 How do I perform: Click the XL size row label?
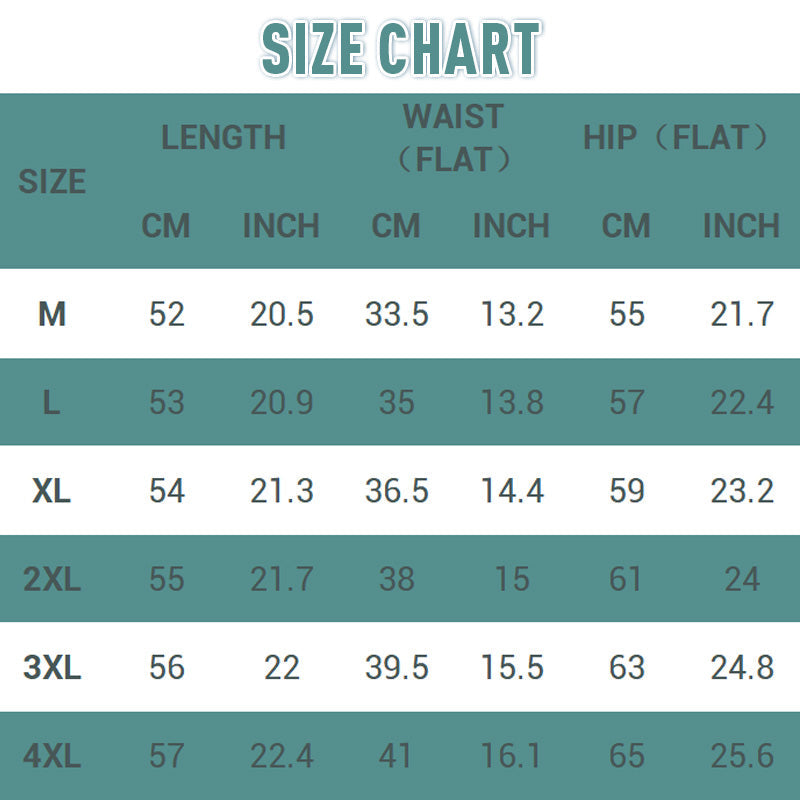pos(52,491)
